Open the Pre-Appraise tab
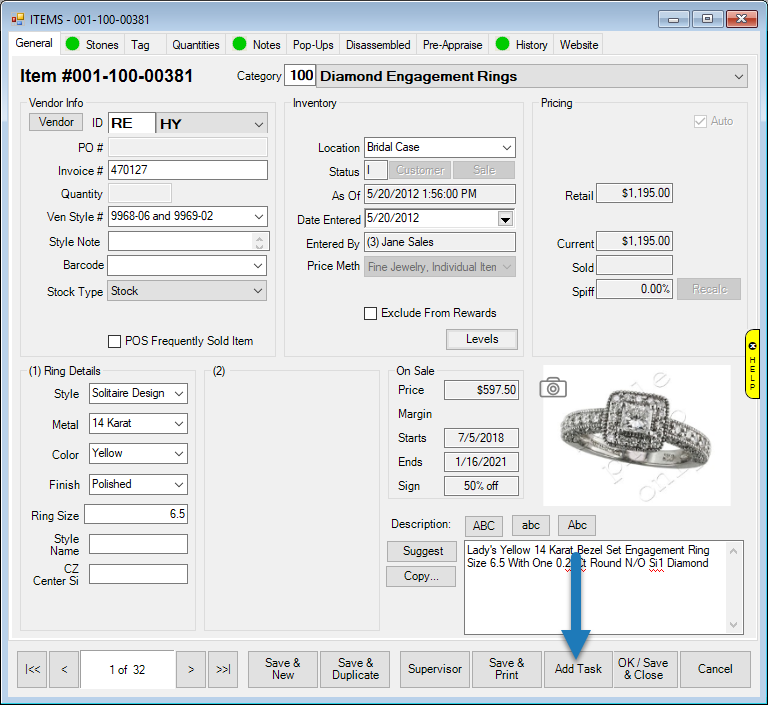The image size is (768, 705). coord(452,45)
